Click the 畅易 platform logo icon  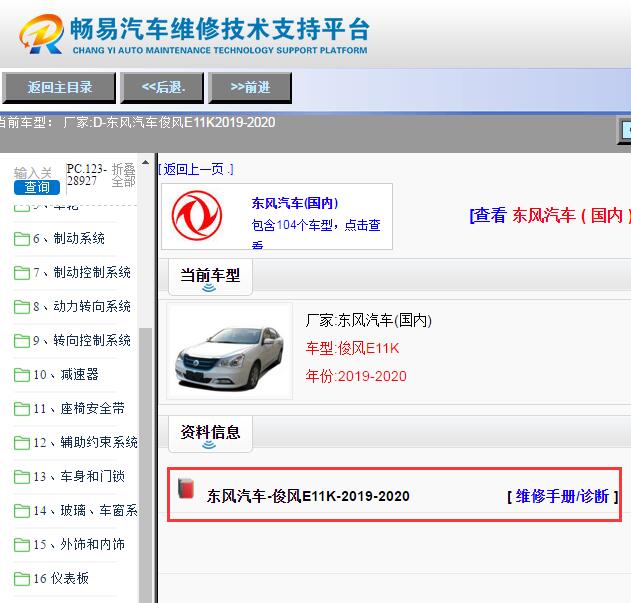point(41,35)
